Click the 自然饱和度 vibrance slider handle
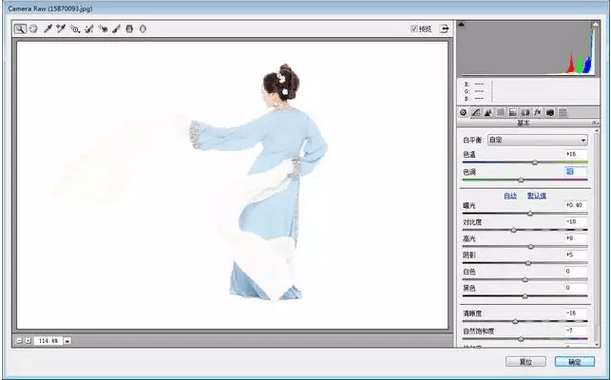This screenshot has height=380, width=611. [521, 339]
